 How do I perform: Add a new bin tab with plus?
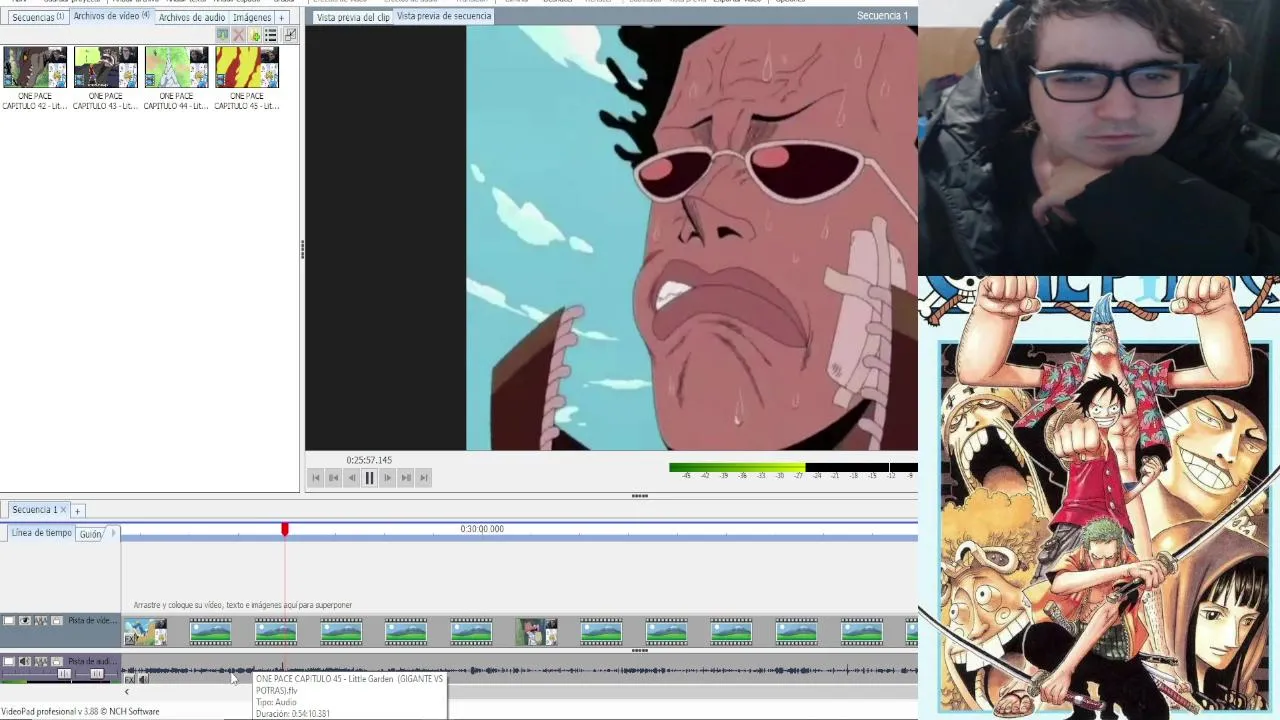[x=281, y=17]
